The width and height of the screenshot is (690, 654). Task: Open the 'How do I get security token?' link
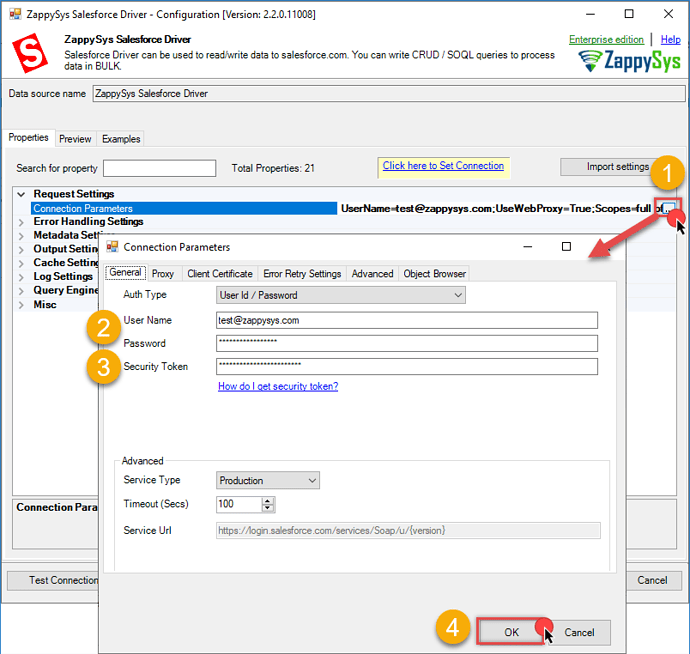click(278, 386)
